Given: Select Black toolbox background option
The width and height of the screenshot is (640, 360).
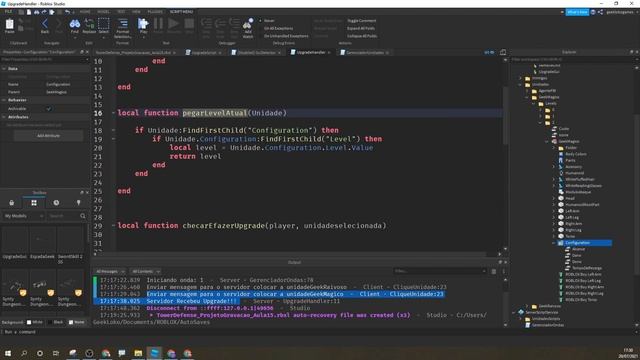Looking at the screenshot, I should click(x=56, y=322).
